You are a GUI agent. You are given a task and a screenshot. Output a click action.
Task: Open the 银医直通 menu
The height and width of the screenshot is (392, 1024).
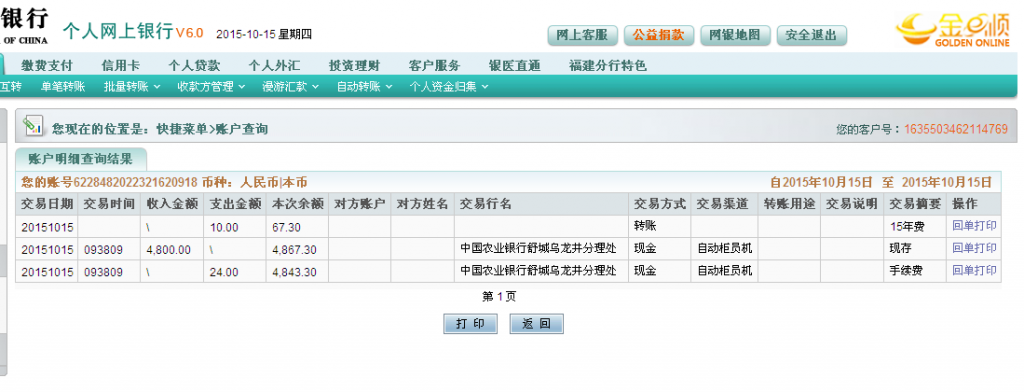(x=515, y=66)
